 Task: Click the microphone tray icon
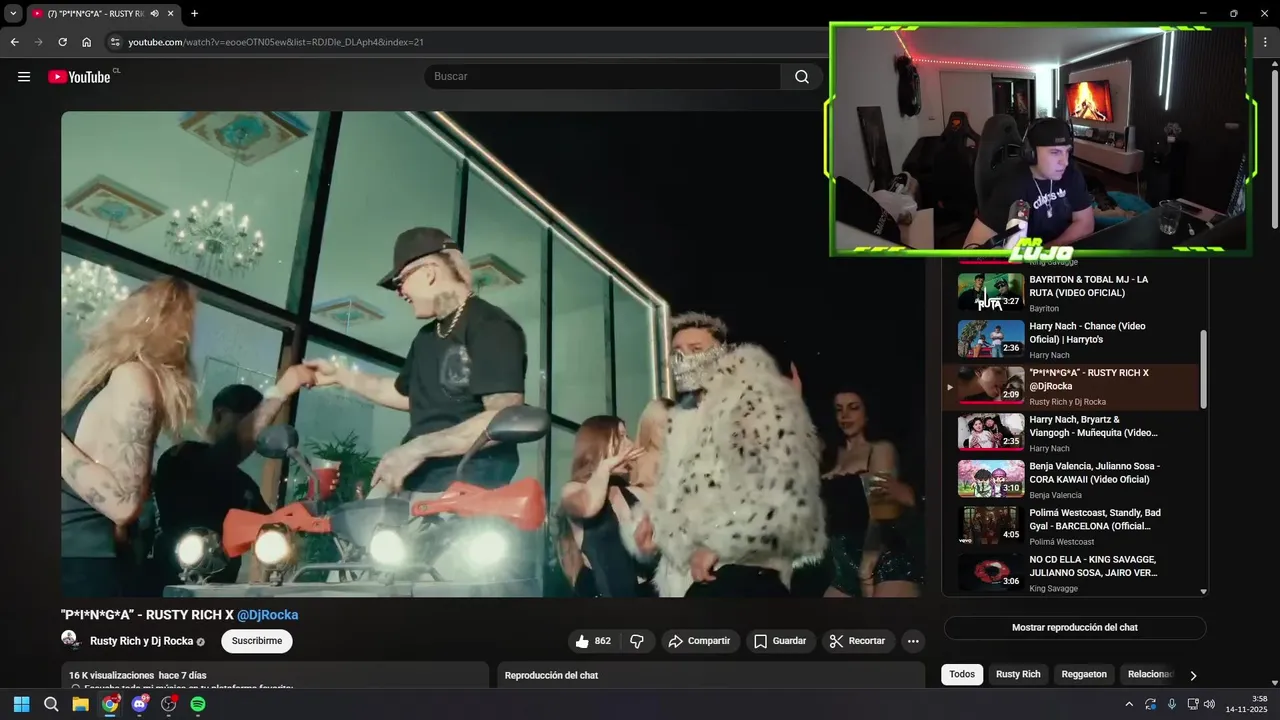pos(1172,704)
